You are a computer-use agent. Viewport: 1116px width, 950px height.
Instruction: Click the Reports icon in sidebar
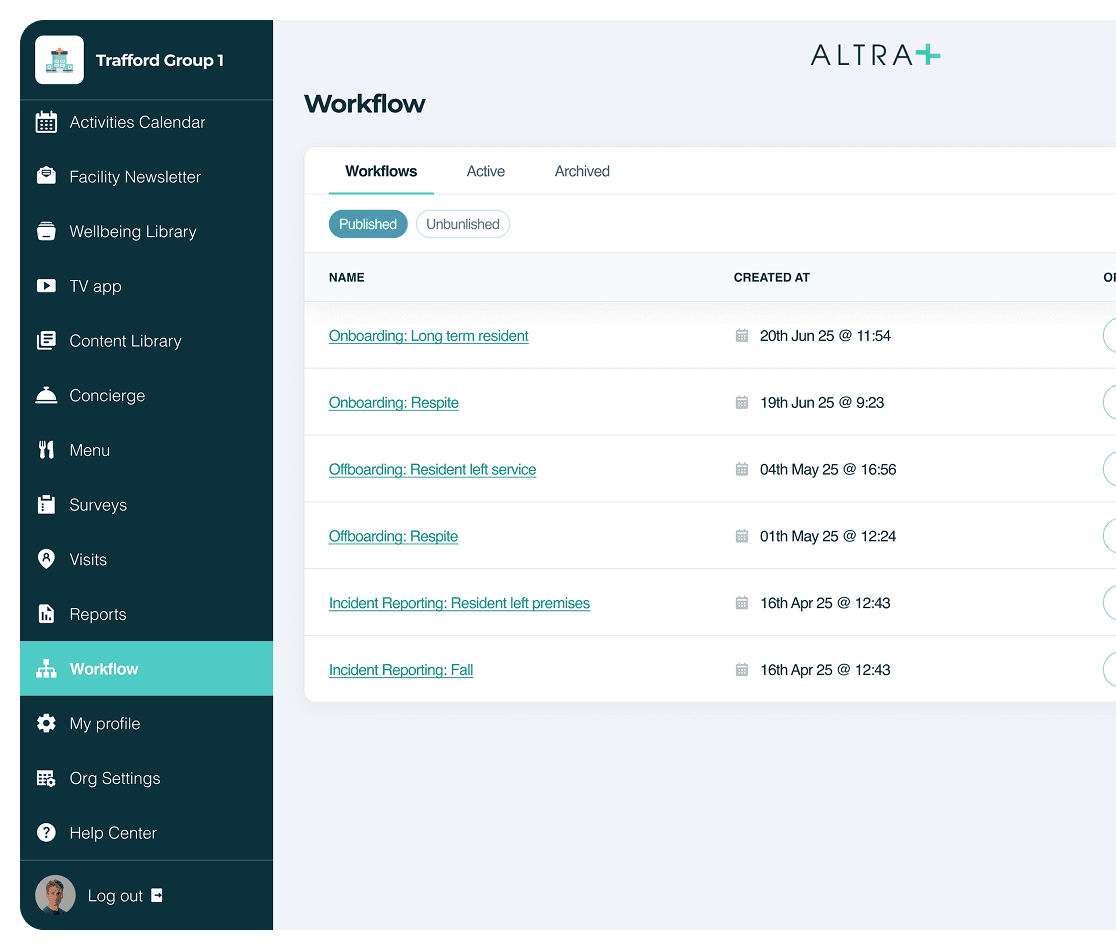click(x=46, y=614)
